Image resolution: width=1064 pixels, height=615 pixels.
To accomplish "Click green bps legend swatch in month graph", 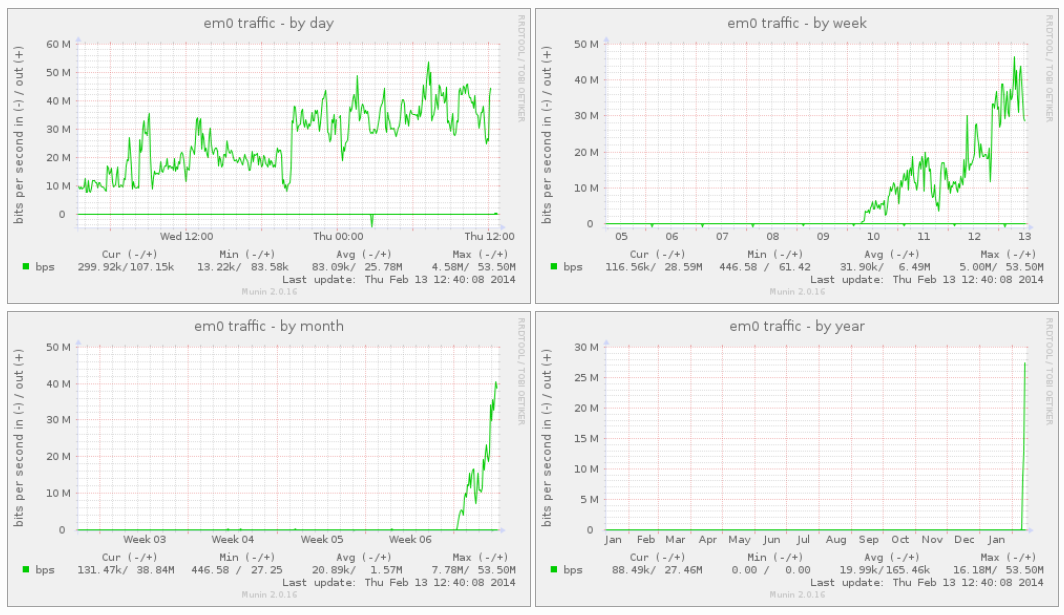I will [x=25, y=570].
